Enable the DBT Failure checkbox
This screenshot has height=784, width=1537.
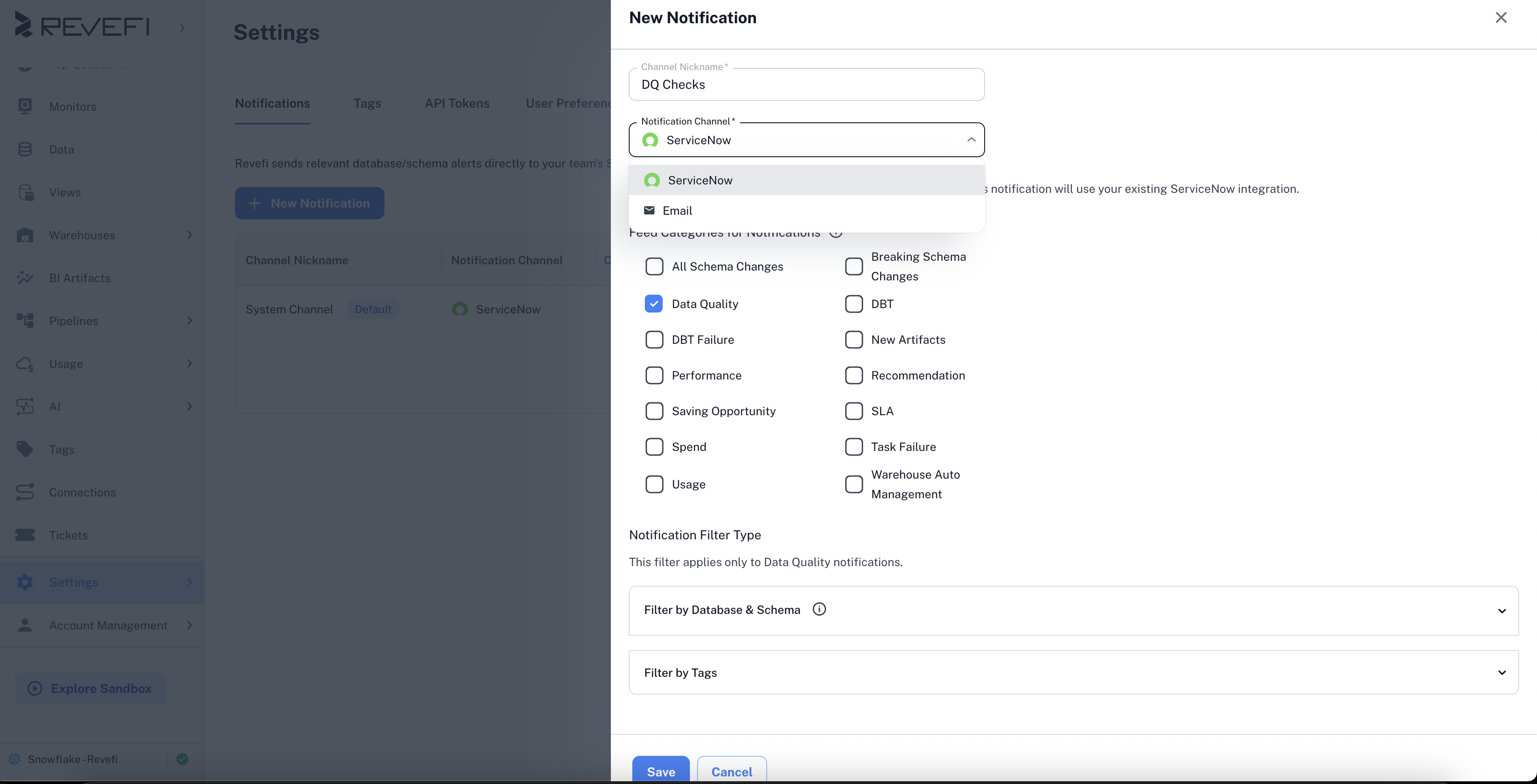[x=654, y=339]
